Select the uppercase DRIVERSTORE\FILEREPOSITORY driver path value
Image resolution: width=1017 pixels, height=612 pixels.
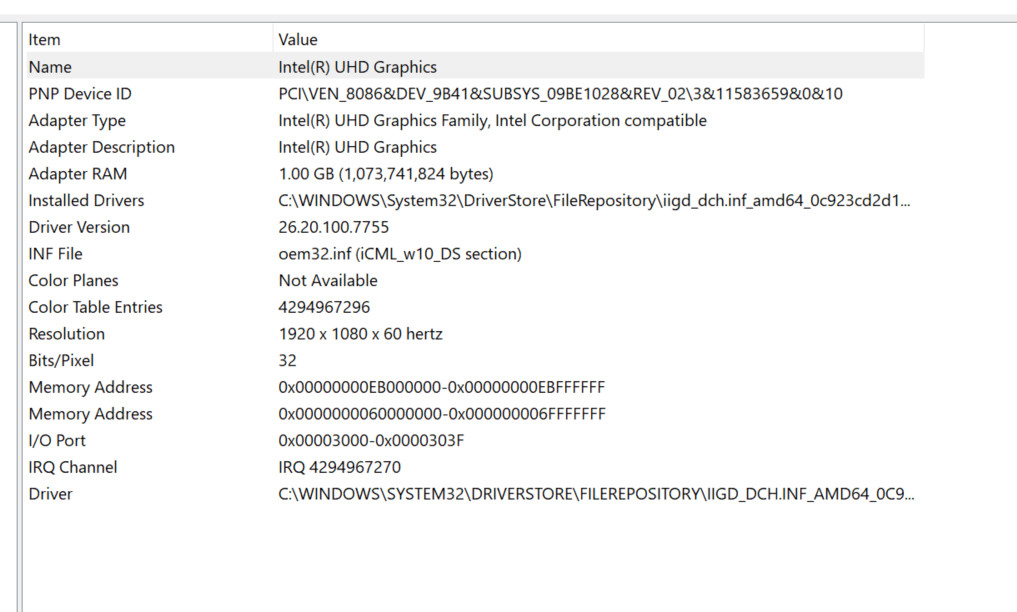point(596,493)
